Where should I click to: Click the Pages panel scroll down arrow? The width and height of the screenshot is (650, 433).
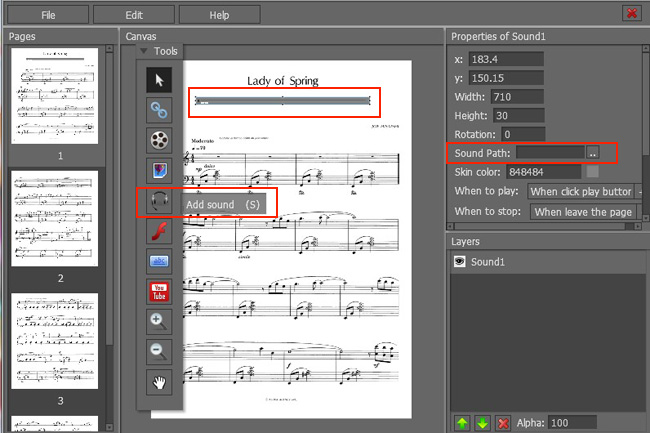[x=109, y=427]
